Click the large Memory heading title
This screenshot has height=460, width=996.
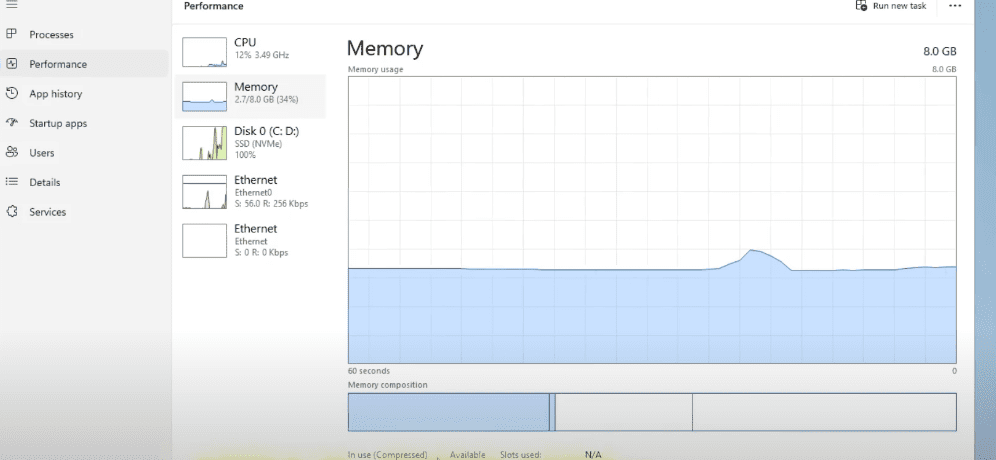tap(385, 48)
